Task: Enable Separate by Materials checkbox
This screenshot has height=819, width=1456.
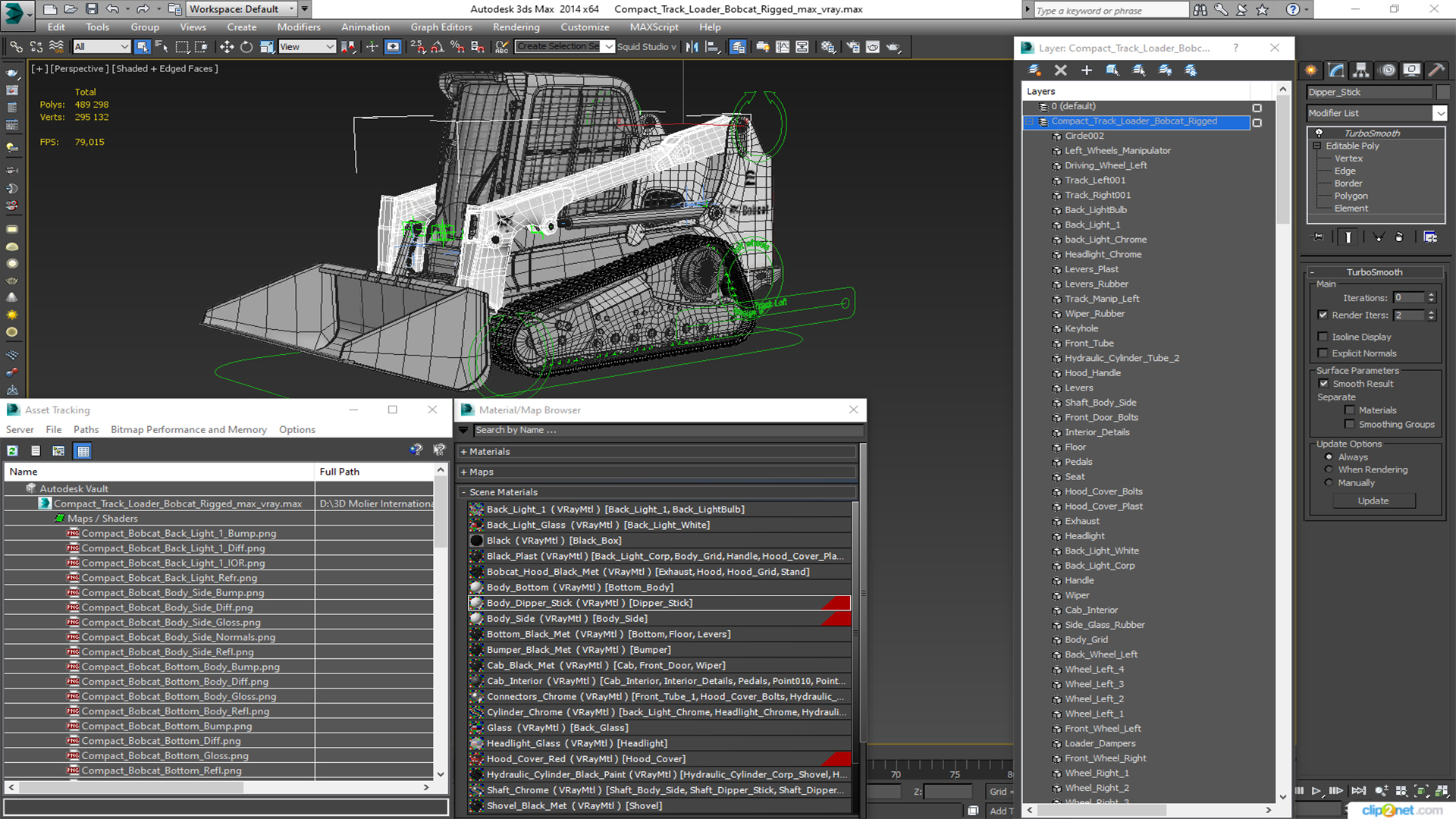Action: (1349, 410)
